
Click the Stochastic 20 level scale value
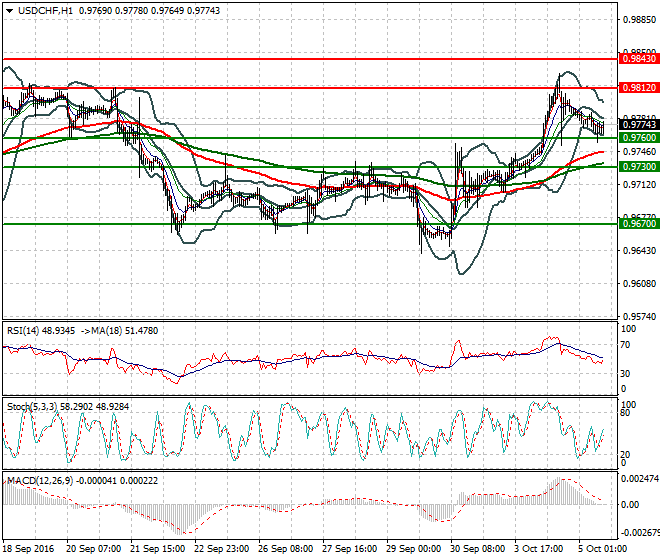[x=625, y=455]
